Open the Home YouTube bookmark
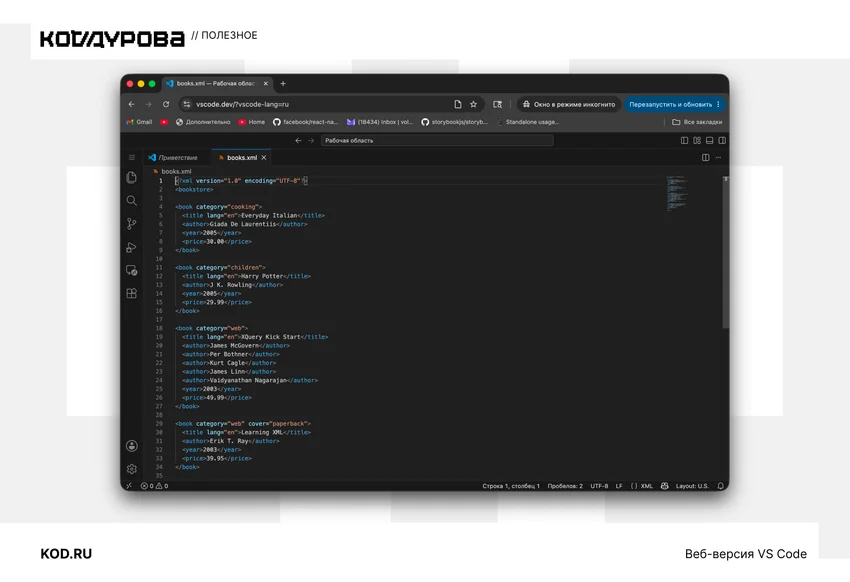Viewport: 850px width, 582px height. tap(252, 122)
